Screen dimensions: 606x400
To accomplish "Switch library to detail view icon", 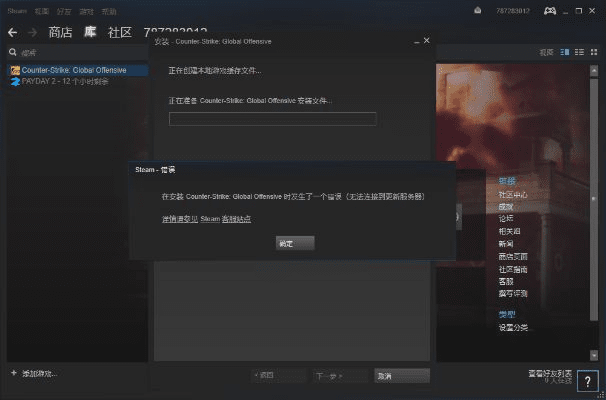I will click(x=565, y=52).
